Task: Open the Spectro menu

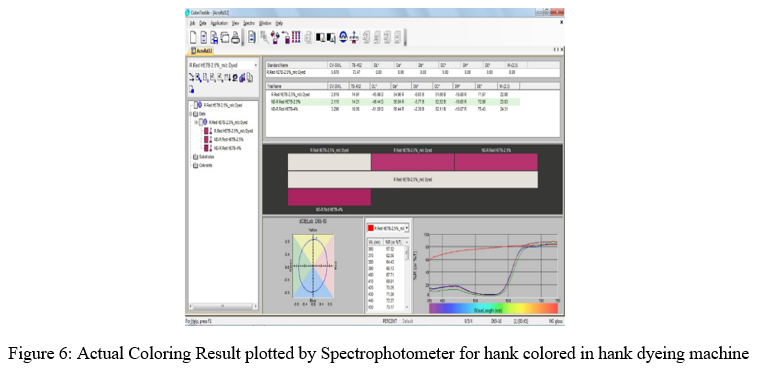Action: pyautogui.click(x=249, y=23)
